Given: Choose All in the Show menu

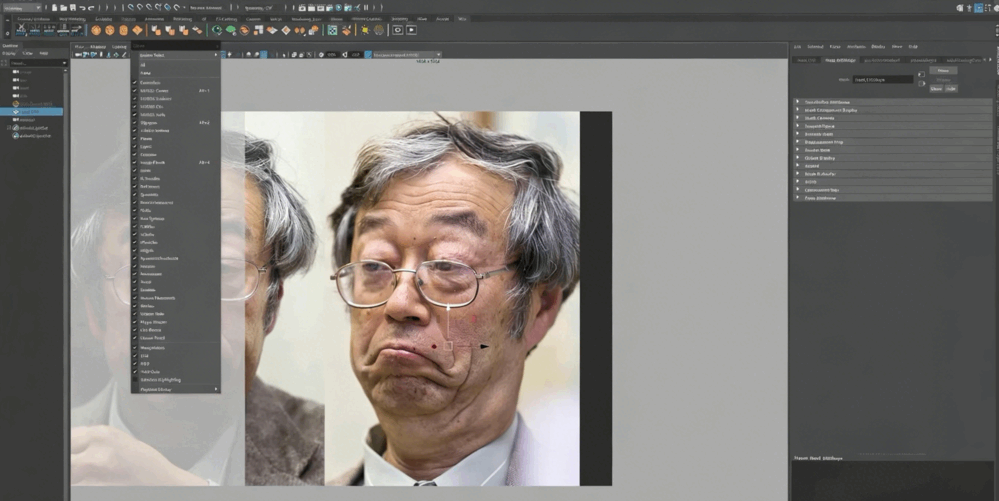Looking at the screenshot, I should click(175, 65).
